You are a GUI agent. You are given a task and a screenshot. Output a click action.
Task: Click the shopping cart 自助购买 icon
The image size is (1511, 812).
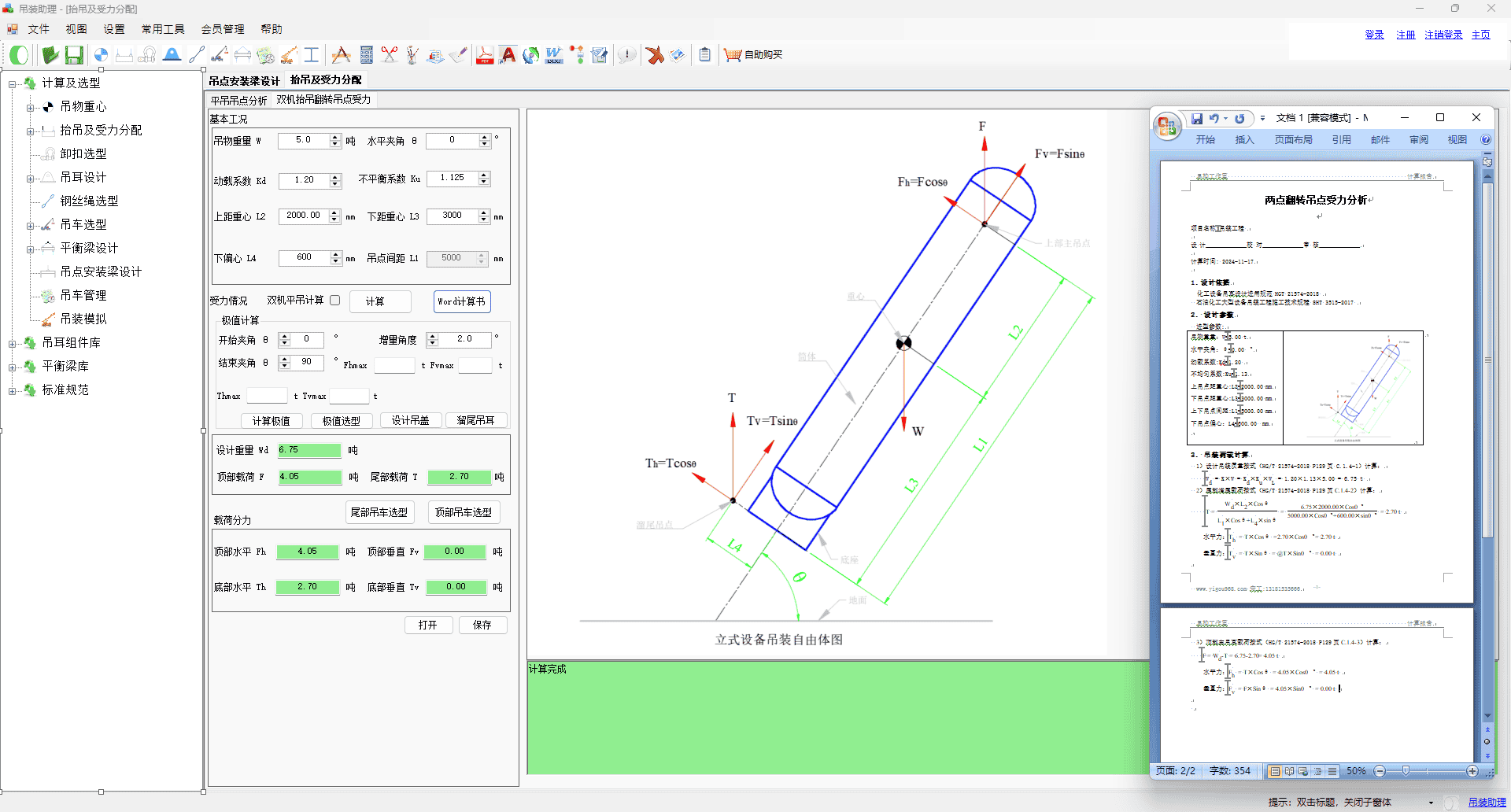(733, 55)
